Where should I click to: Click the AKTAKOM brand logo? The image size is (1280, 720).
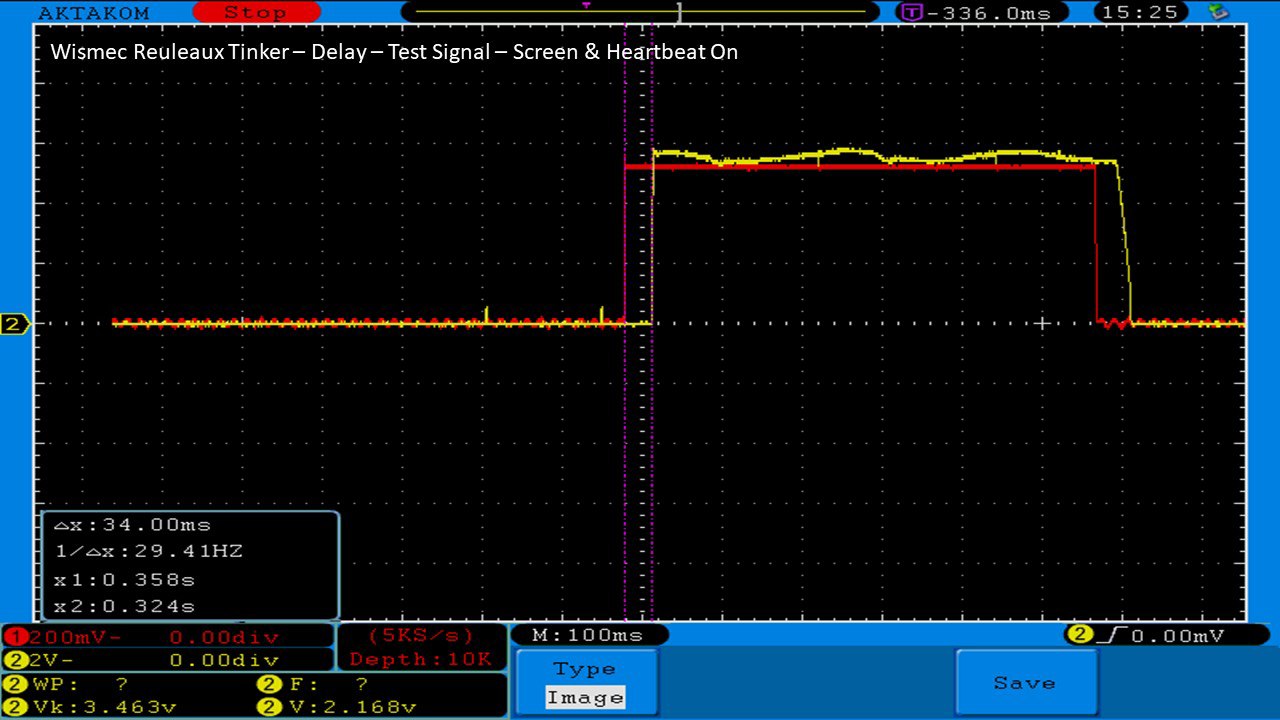pos(93,13)
